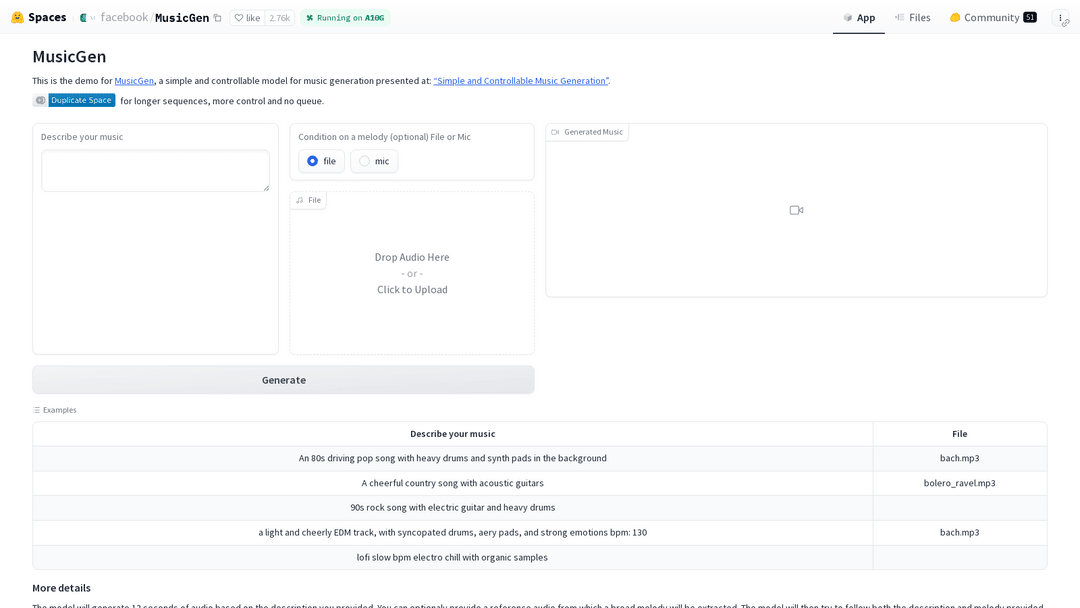
Task: Open the MusicGen link in description
Action: click(134, 81)
